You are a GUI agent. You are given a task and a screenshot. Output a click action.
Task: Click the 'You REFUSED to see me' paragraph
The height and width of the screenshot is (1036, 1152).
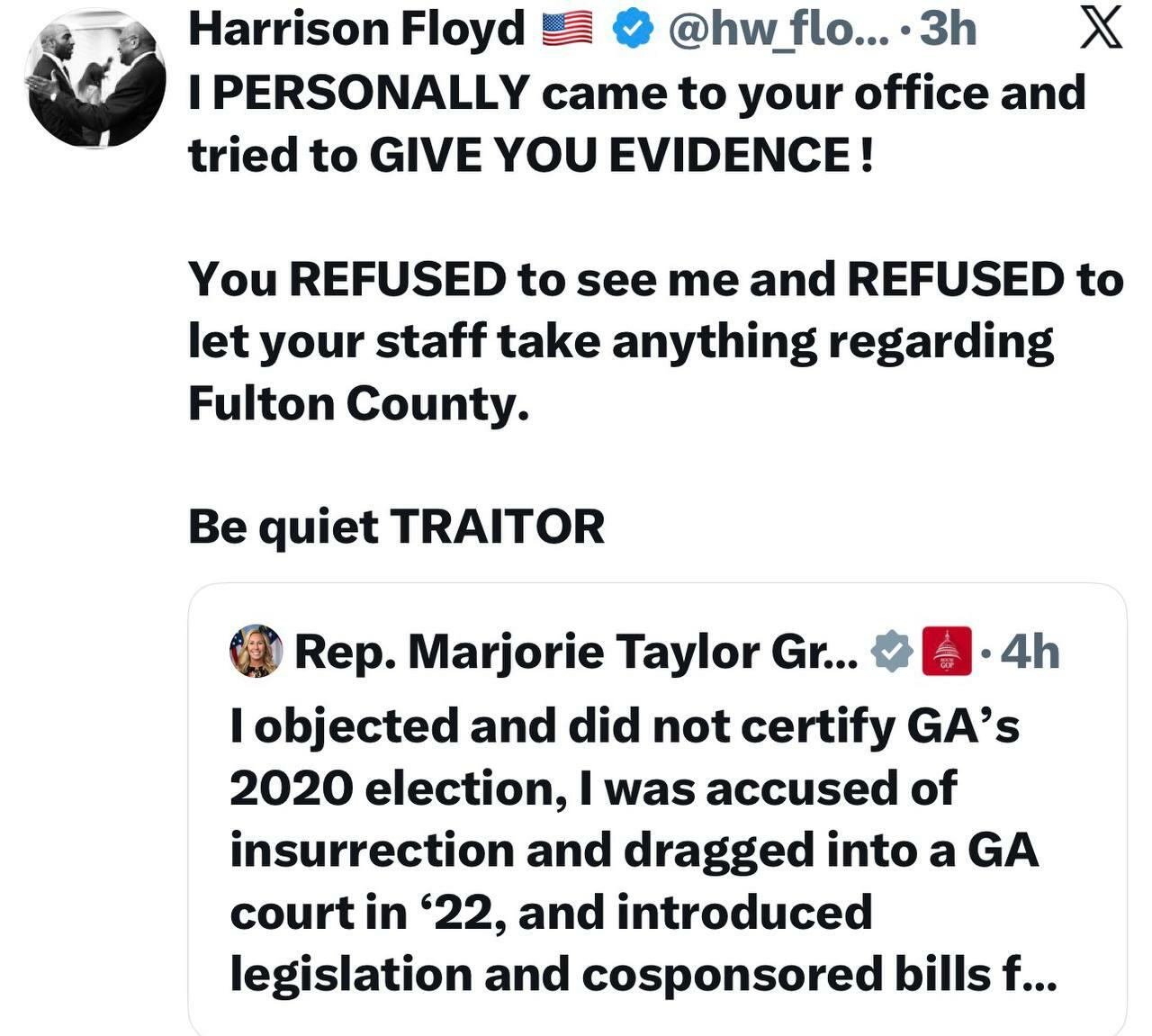655,341
